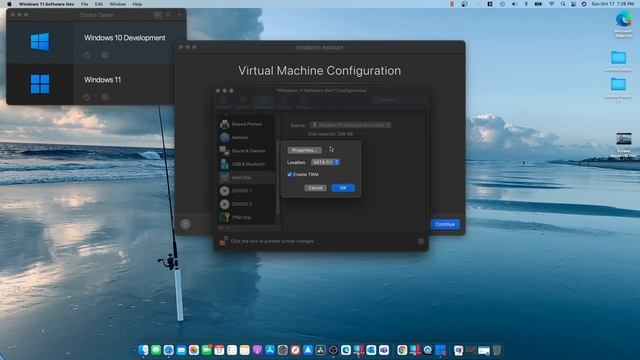Click the power icon for Windows 11
The width and height of the screenshot is (640, 360).
click(87, 97)
